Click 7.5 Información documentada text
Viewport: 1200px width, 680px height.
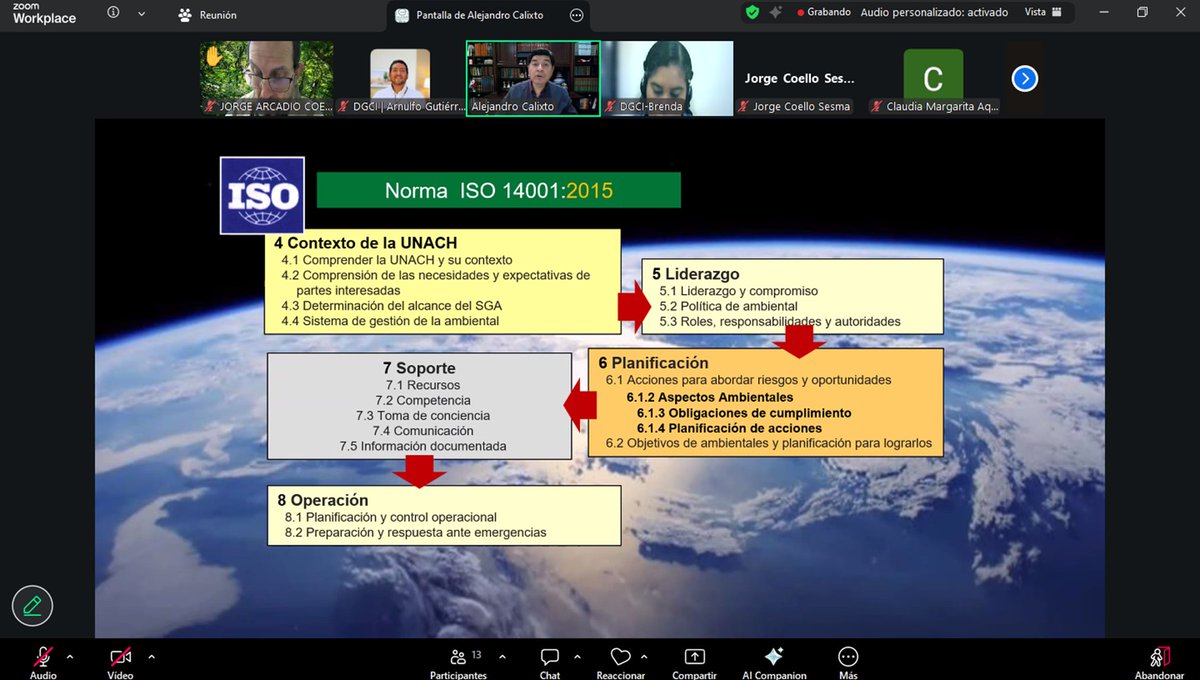point(423,446)
